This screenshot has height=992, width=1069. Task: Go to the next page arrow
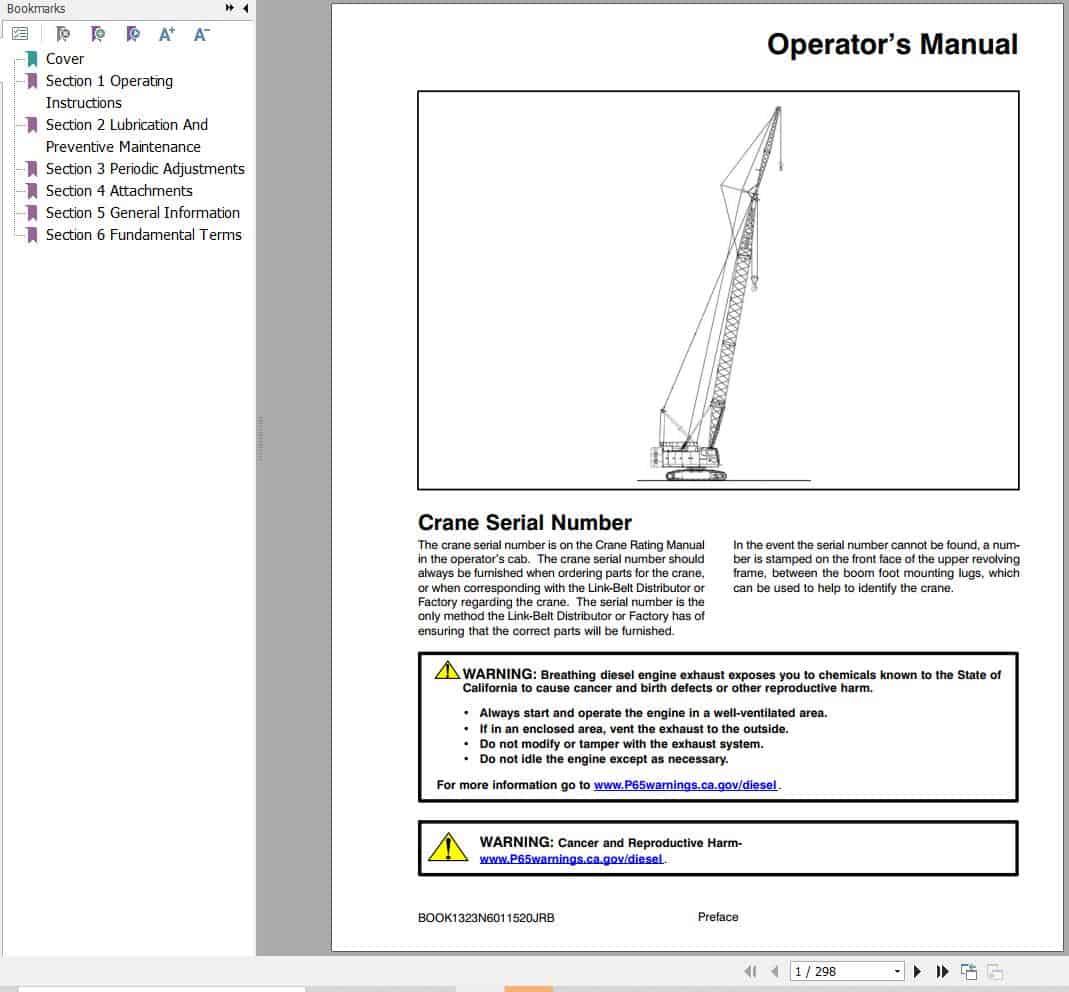[918, 971]
